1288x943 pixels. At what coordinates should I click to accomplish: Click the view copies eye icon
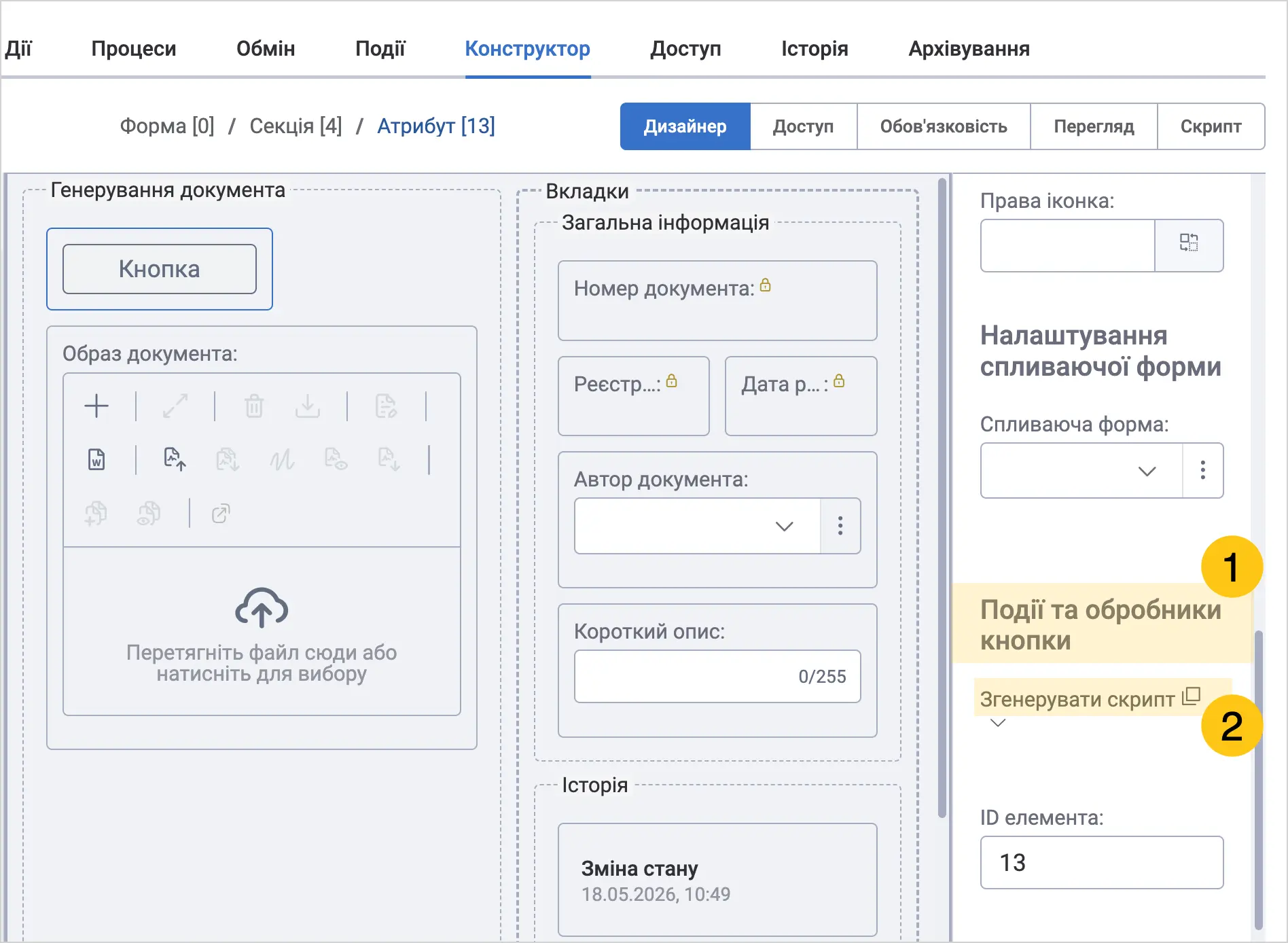coord(149,514)
